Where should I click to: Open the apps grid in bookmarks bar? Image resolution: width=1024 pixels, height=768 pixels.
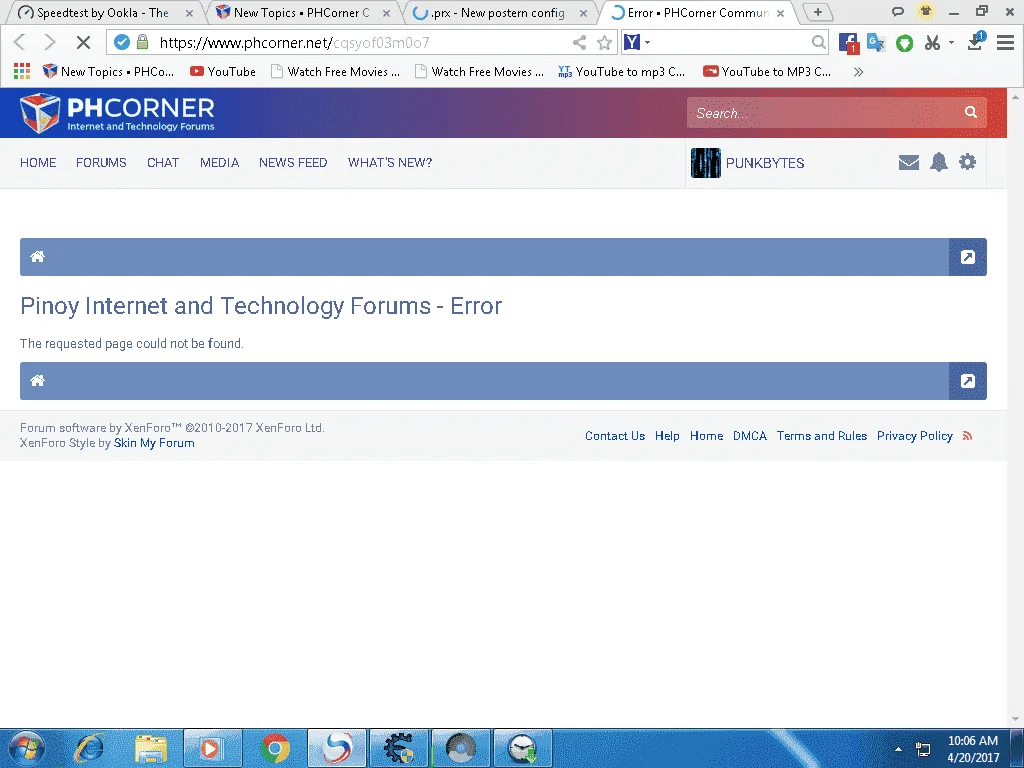[22, 71]
